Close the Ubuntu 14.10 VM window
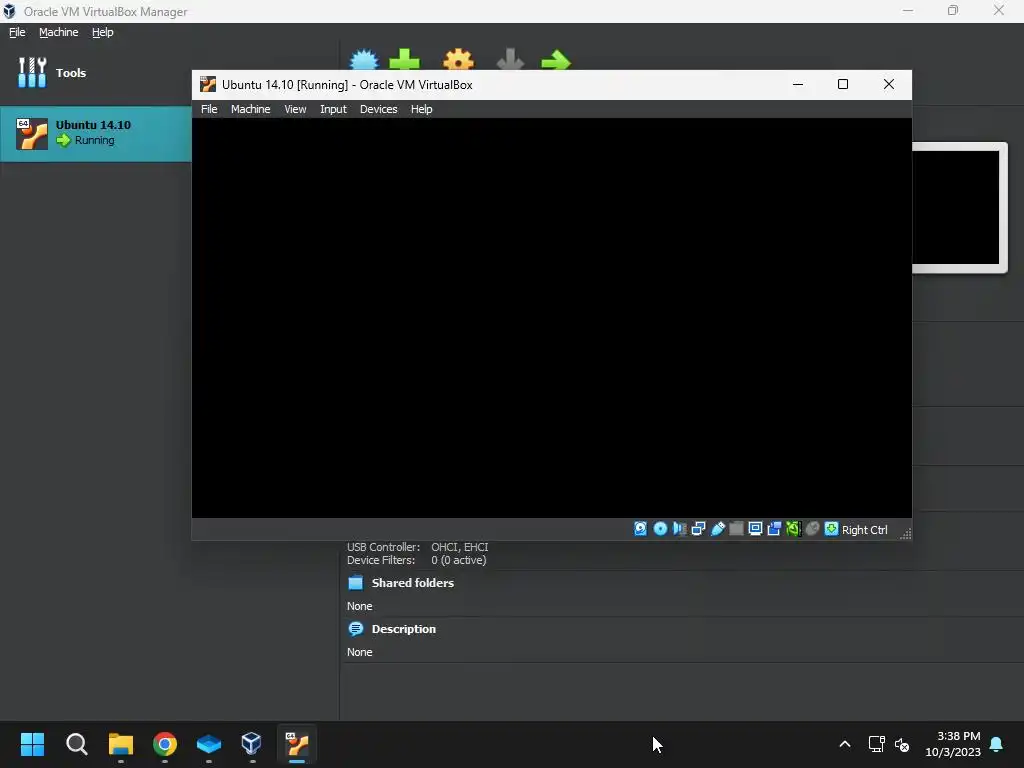Screen dimensions: 1024x768 888,84
